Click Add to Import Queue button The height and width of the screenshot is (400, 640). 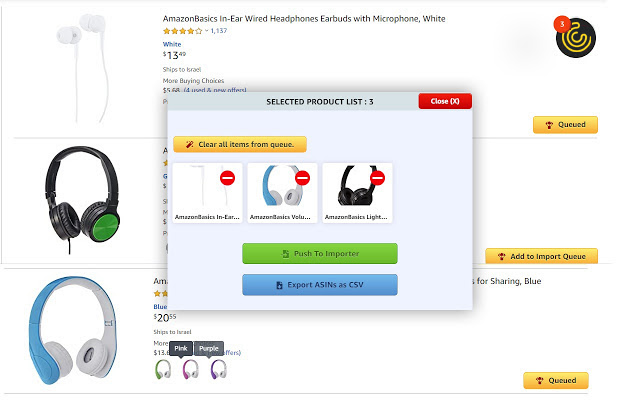(541, 256)
